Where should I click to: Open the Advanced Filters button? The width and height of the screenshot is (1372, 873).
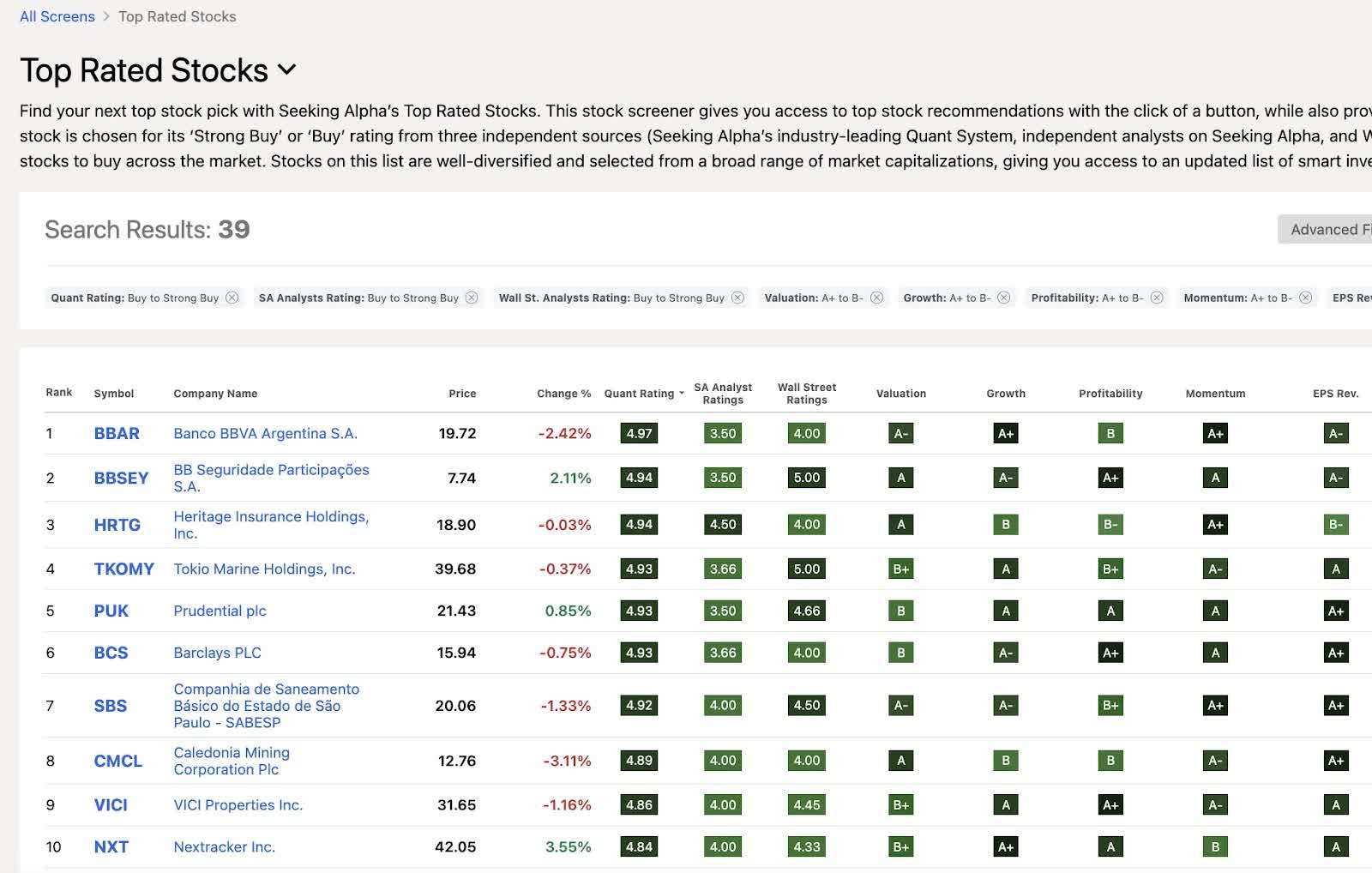click(1325, 229)
